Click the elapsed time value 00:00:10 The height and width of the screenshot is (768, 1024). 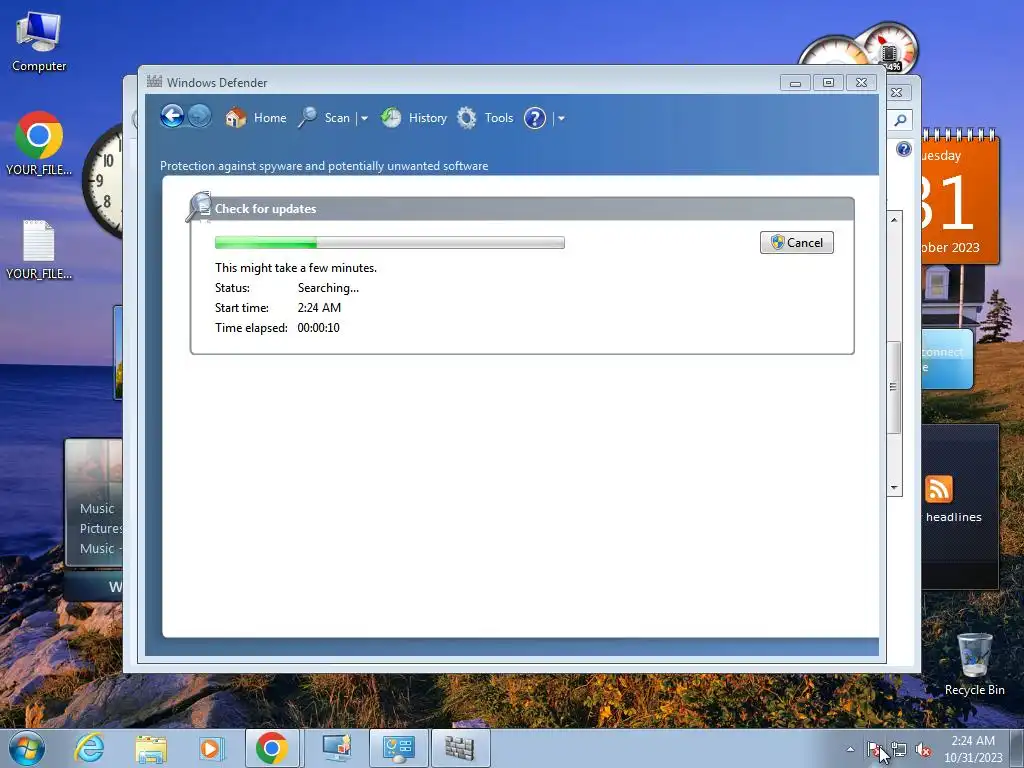coord(318,328)
